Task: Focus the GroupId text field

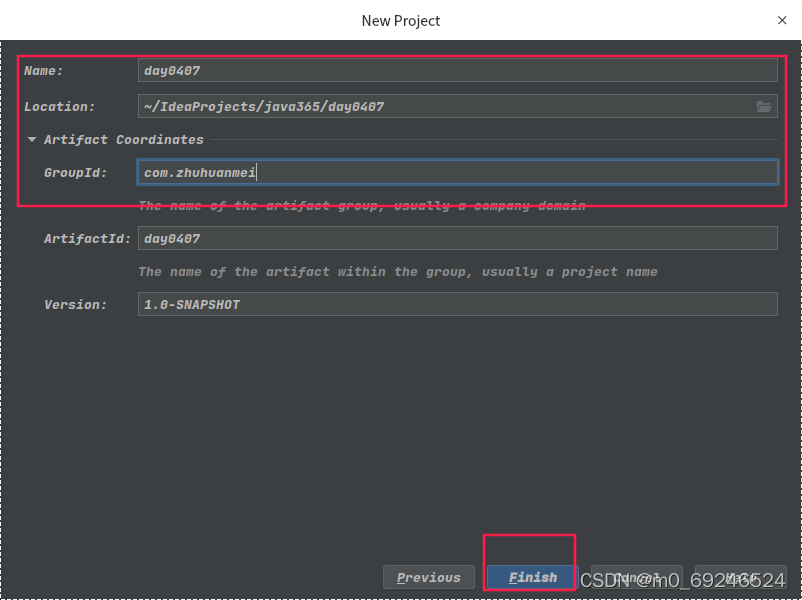Action: point(457,173)
